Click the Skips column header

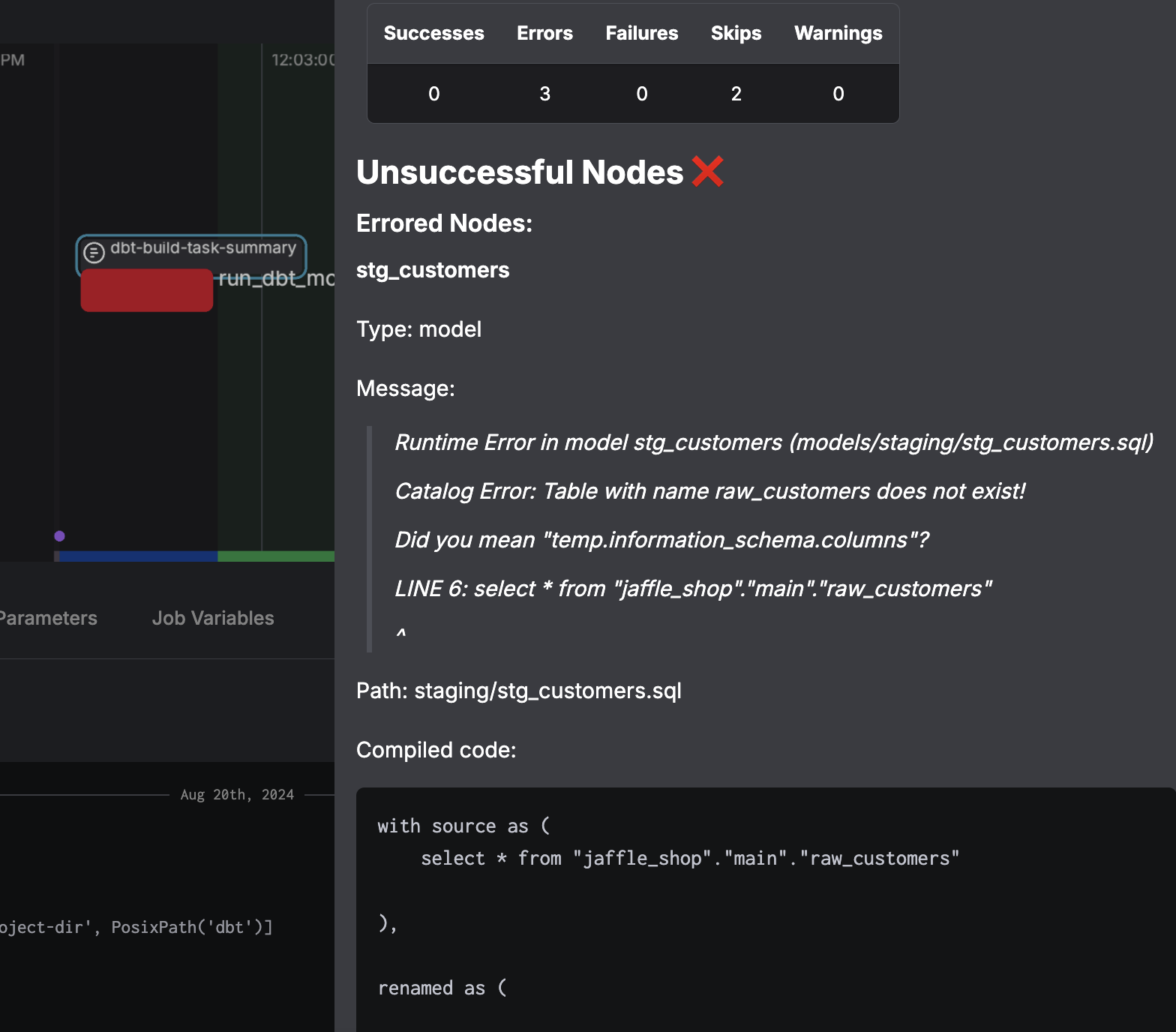(x=736, y=33)
